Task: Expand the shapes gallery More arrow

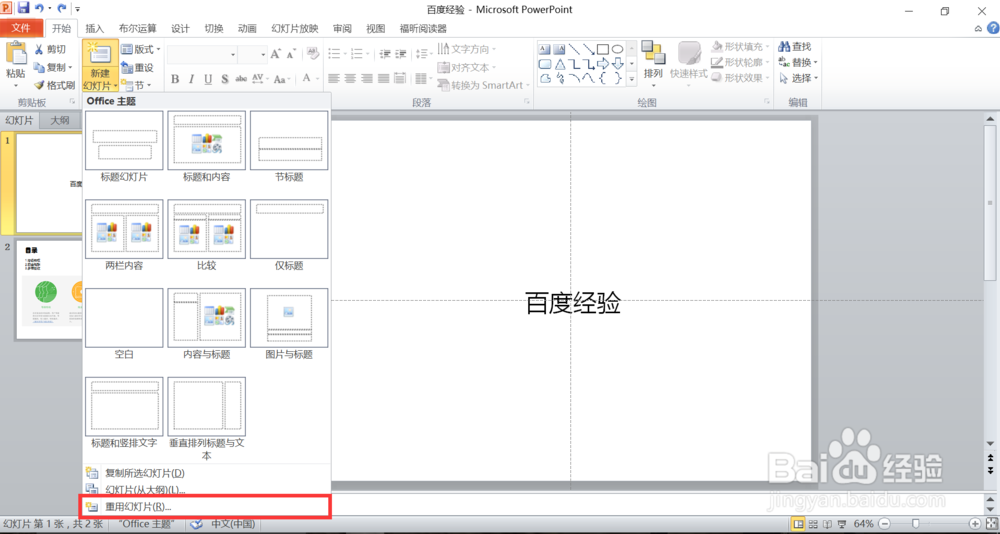Action: click(x=632, y=80)
